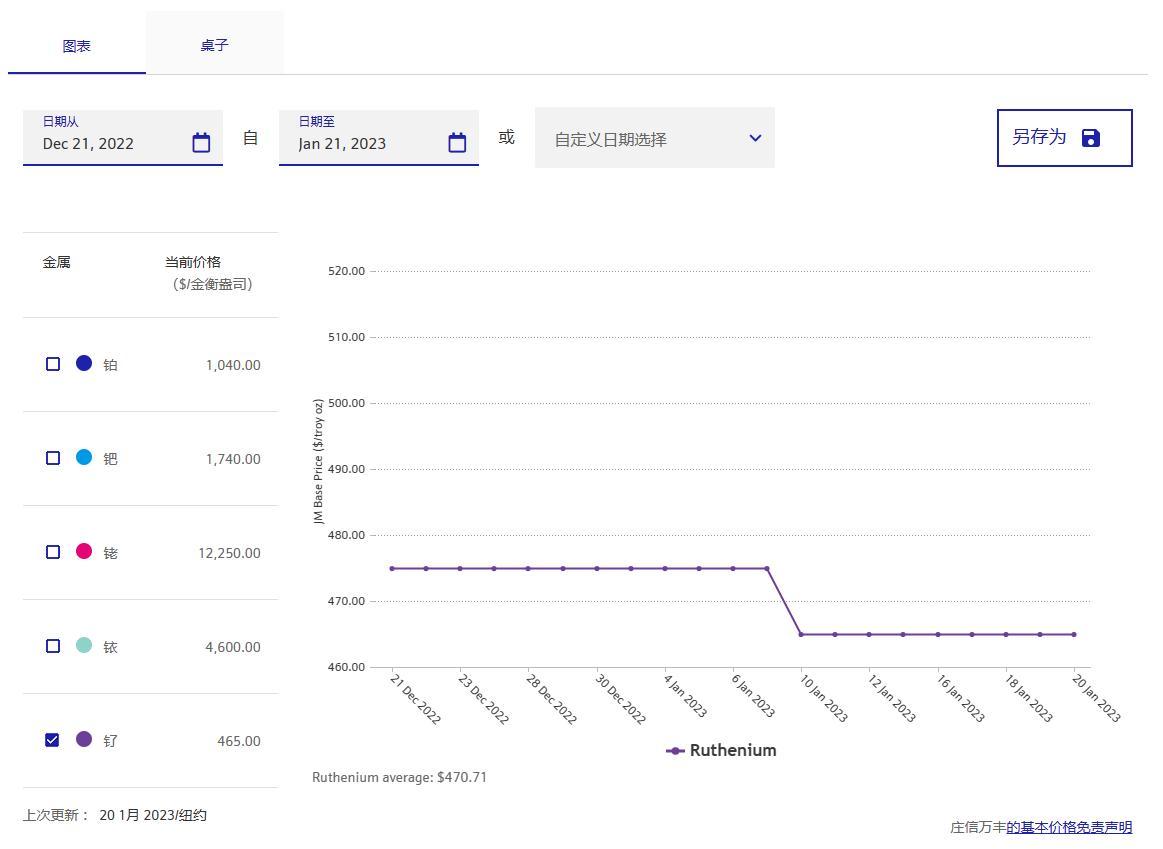Enable the 铂 platinum checkbox
Screen dimensions: 1163x849
[x=53, y=364]
